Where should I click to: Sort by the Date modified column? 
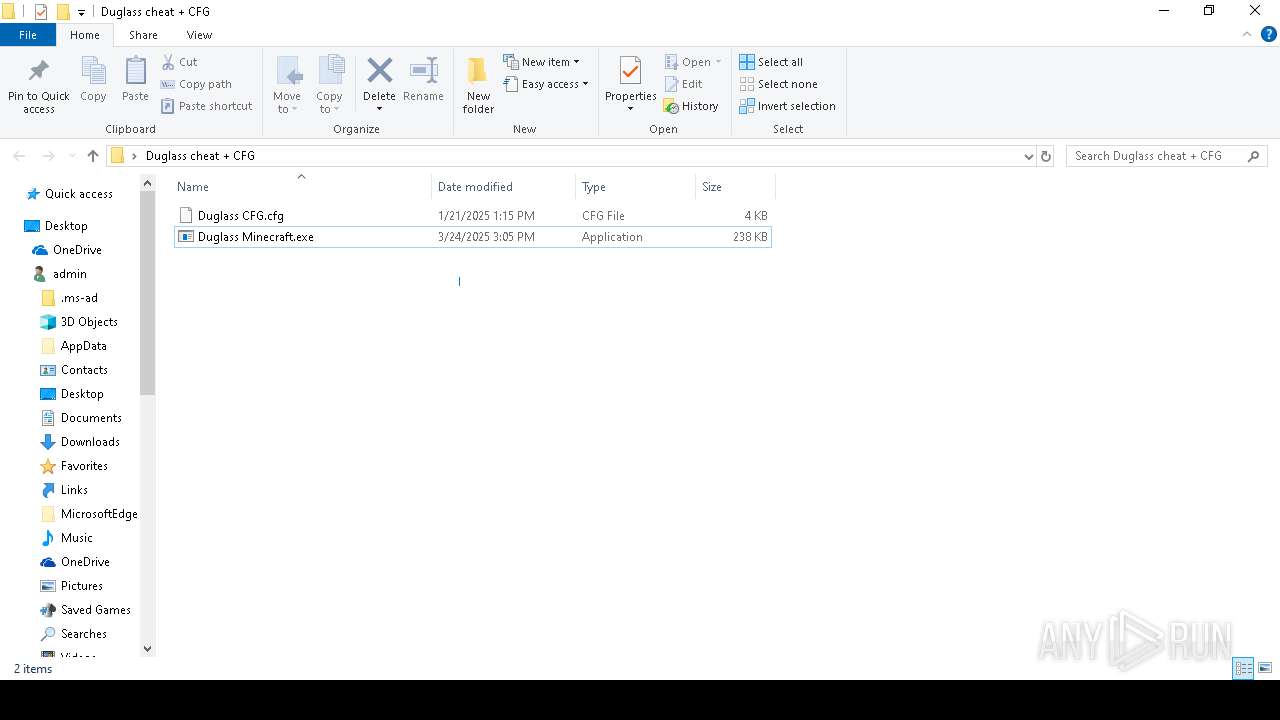[504, 187]
